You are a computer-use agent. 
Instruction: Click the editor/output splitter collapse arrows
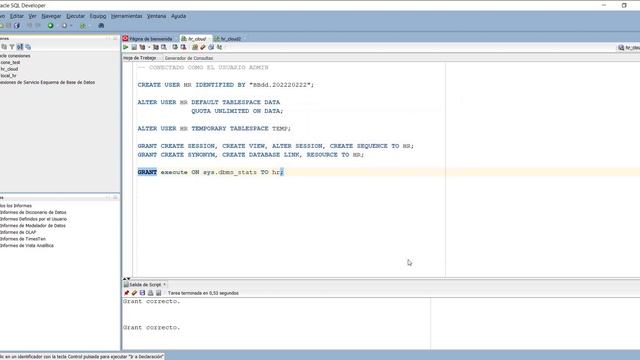tap(127, 279)
